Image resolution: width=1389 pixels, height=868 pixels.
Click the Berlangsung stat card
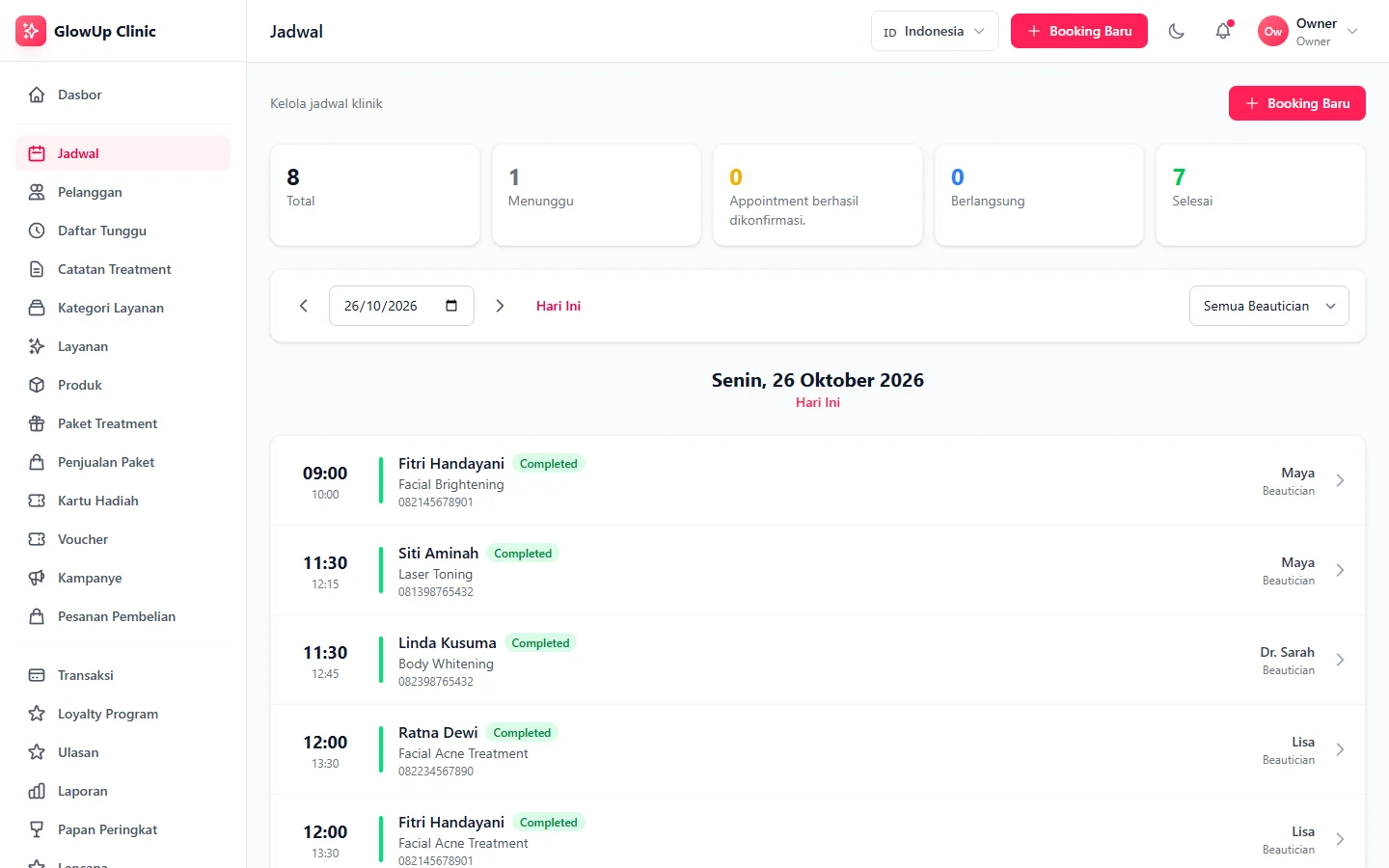click(1039, 195)
